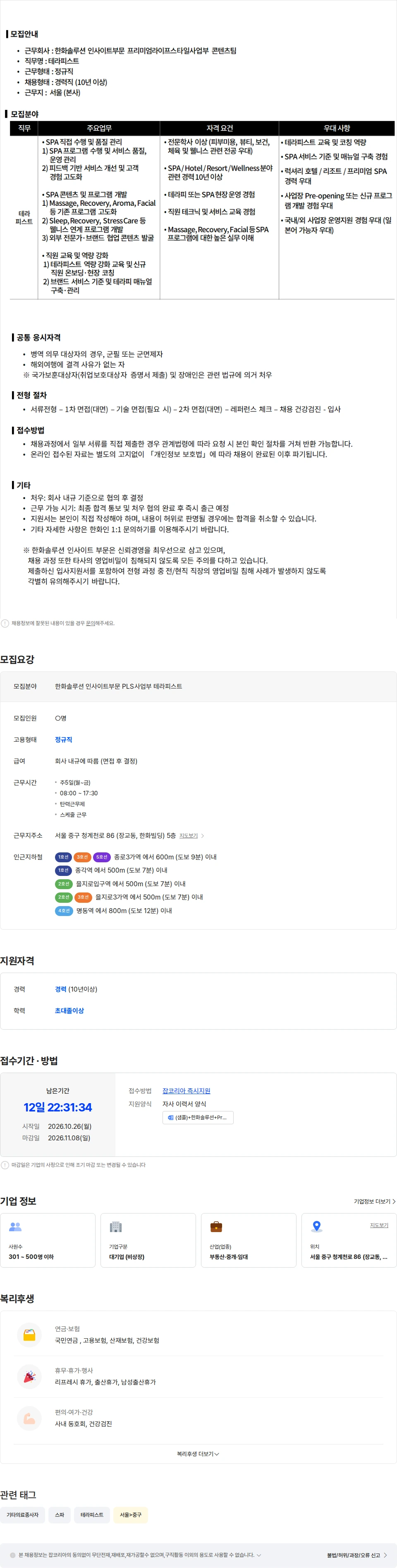The image size is (397, 1568).
Task: Open 지도보기 in the 위치 card
Action: point(379,1225)
